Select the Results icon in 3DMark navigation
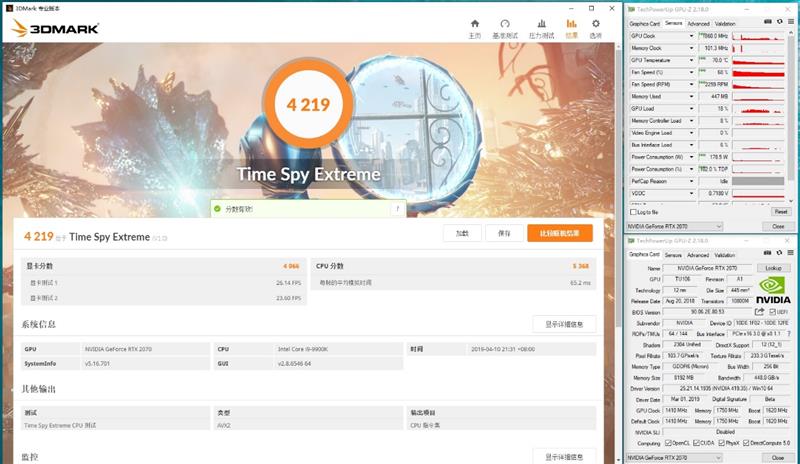The width and height of the screenshot is (800, 464). pos(572,24)
